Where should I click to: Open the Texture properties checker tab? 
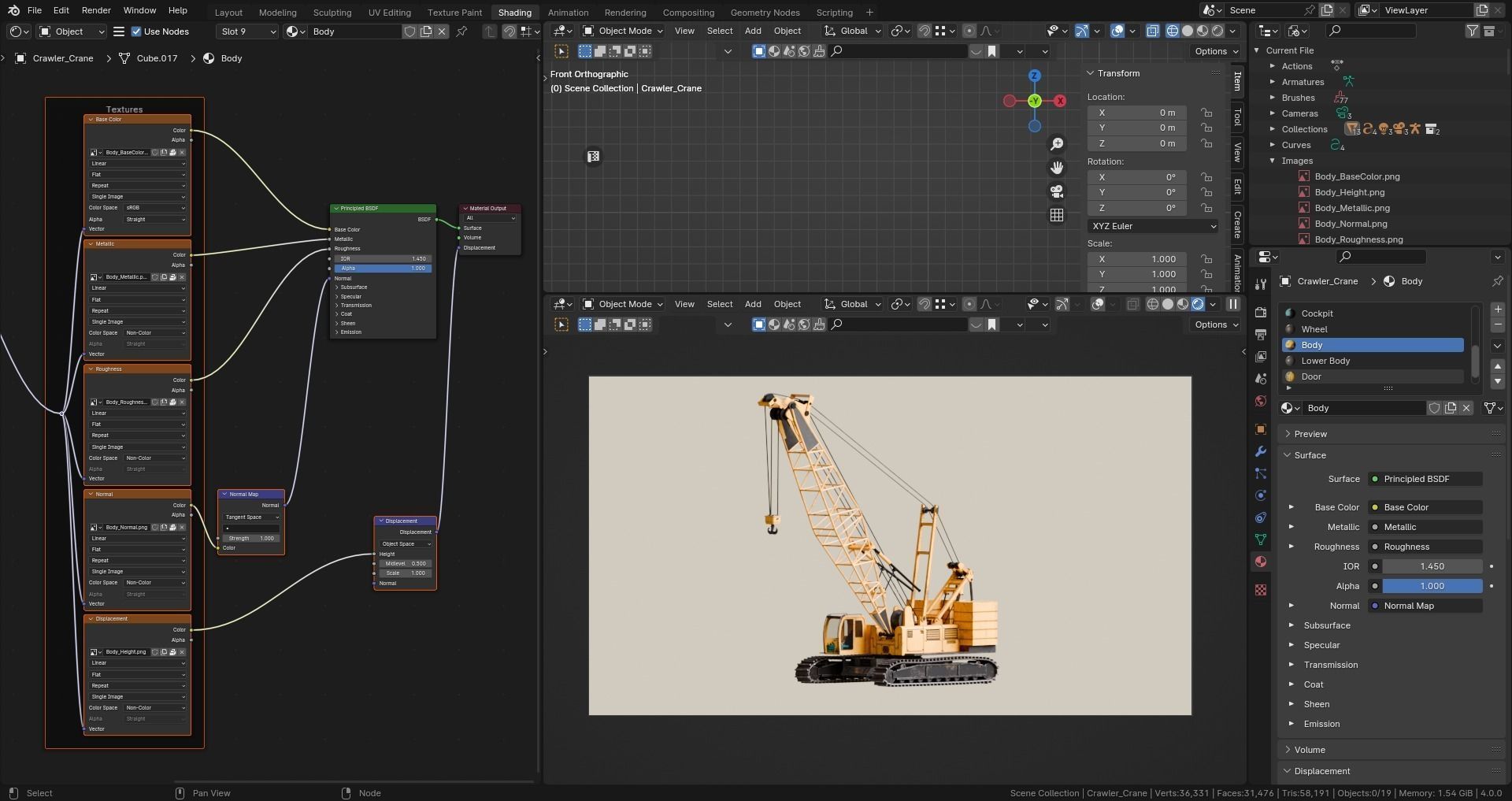pos(1261,590)
